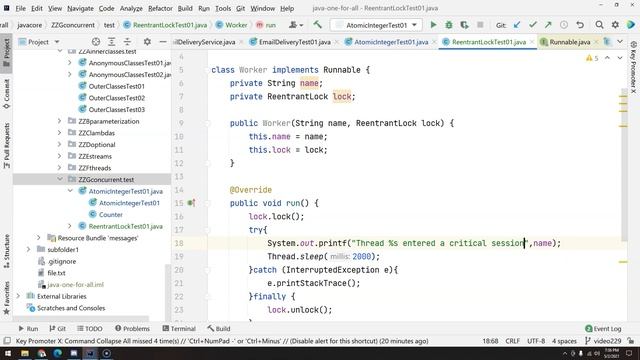Open the Structure tool window
Screen dimensions: 640x360
click(x=7, y=251)
